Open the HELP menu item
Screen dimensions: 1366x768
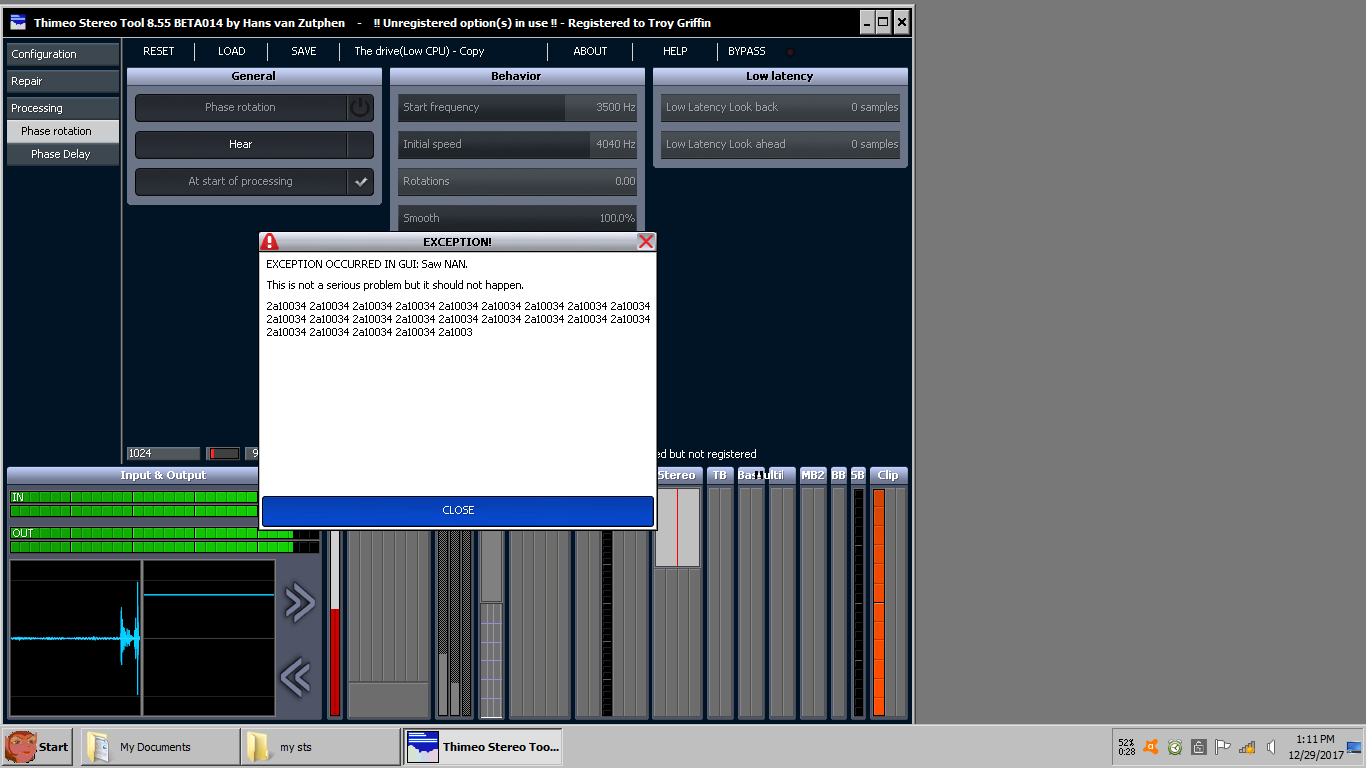(x=675, y=51)
